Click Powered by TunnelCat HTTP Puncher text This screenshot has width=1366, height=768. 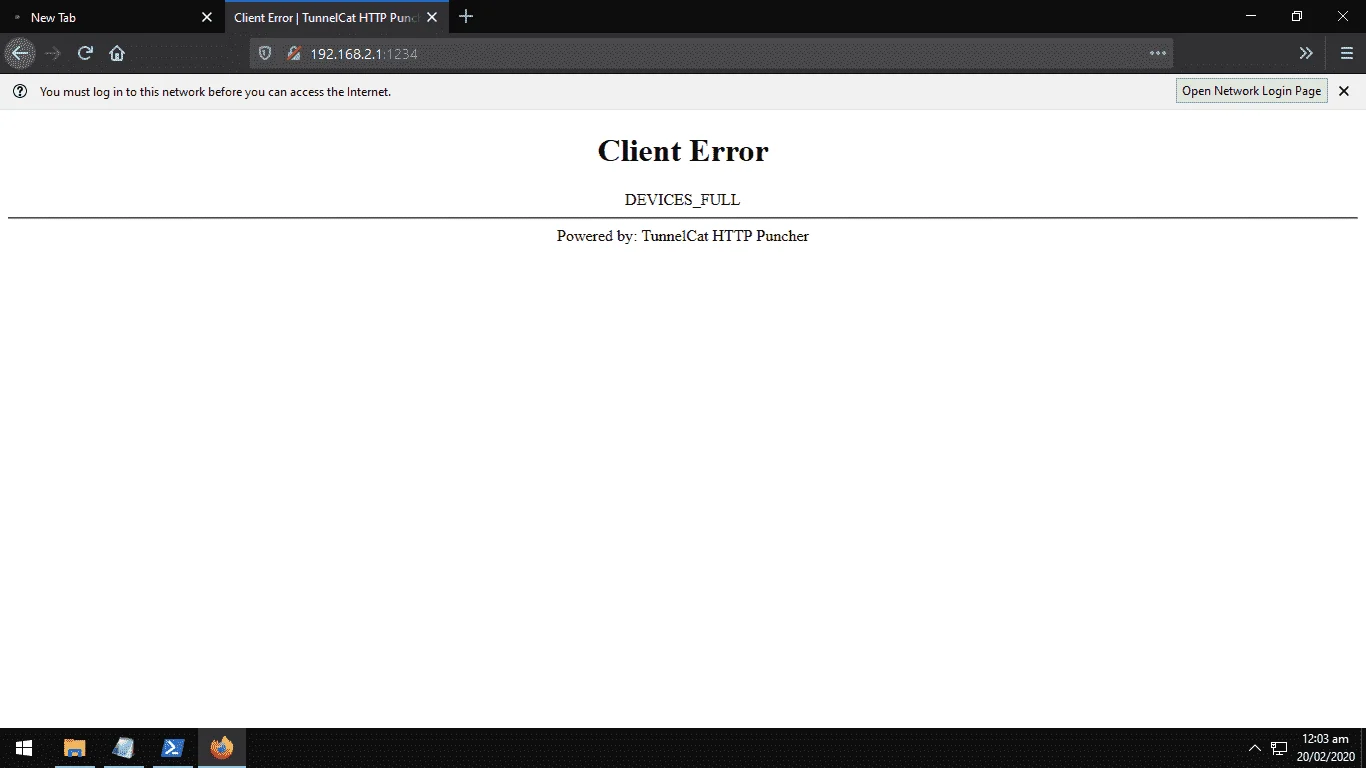[683, 236]
